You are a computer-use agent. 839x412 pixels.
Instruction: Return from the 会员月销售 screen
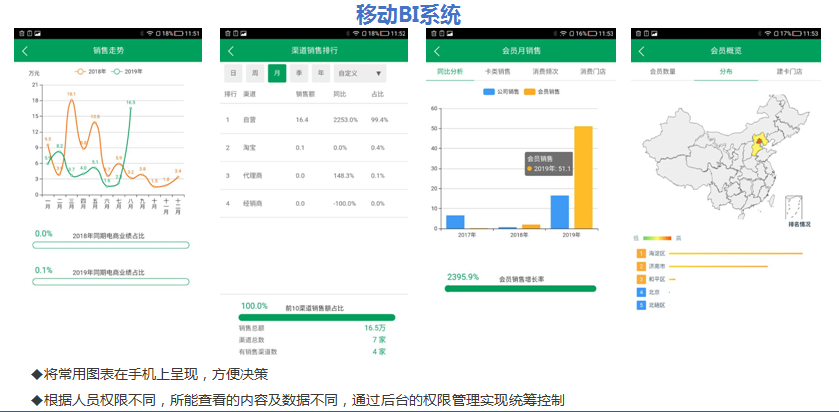point(437,51)
